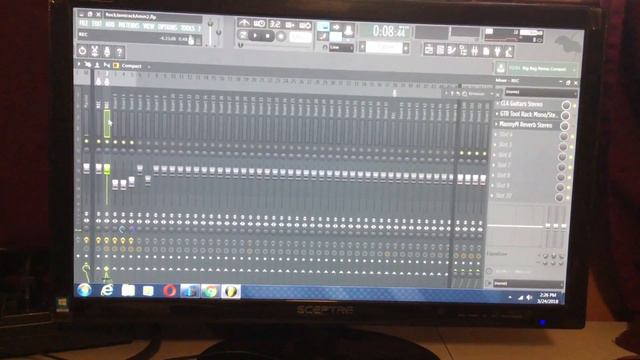The width and height of the screenshot is (640, 360).
Task: Click the second icon in the window shortcut row
Action: (440, 50)
